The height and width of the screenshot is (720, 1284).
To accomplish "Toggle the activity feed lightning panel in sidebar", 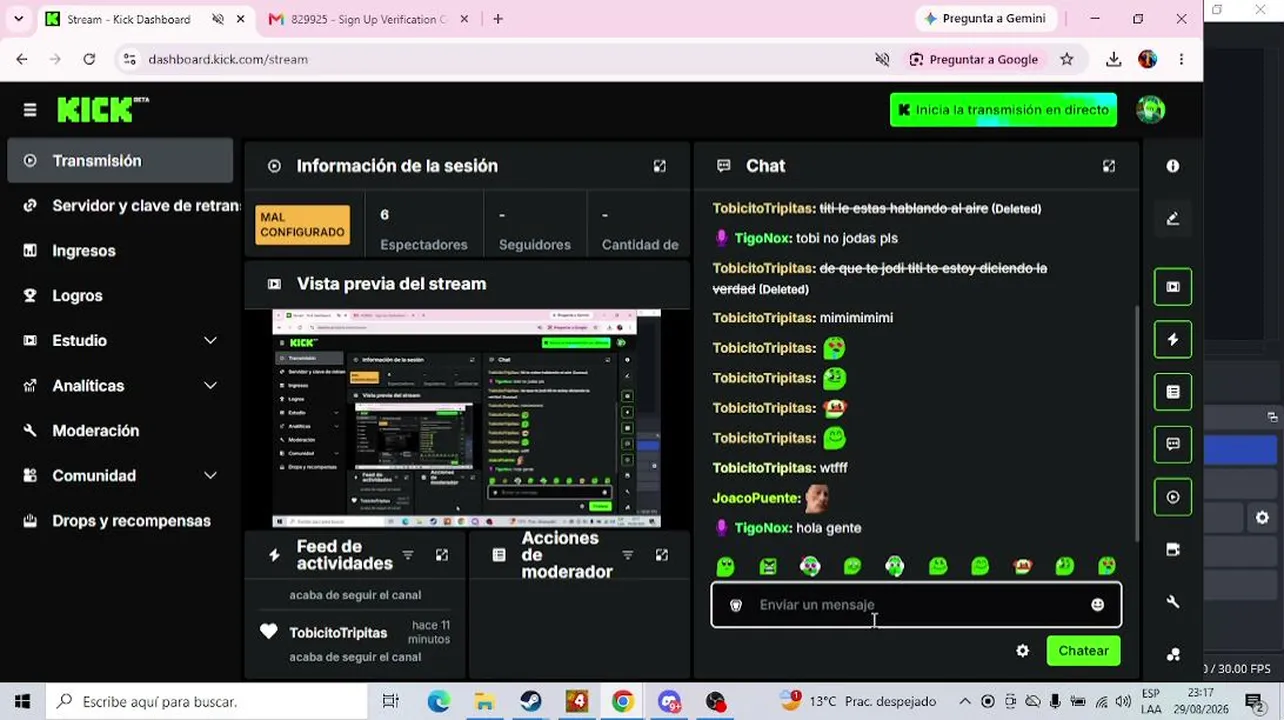I will coord(1173,339).
